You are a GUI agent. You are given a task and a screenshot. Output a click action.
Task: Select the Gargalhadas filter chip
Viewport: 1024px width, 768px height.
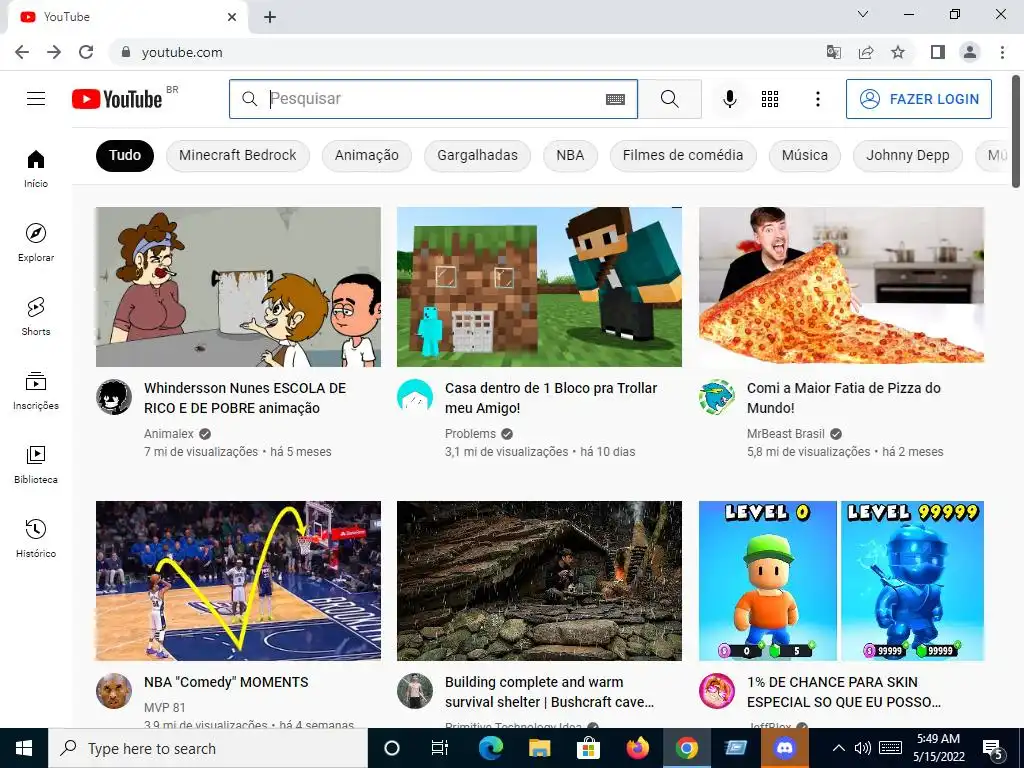477,155
